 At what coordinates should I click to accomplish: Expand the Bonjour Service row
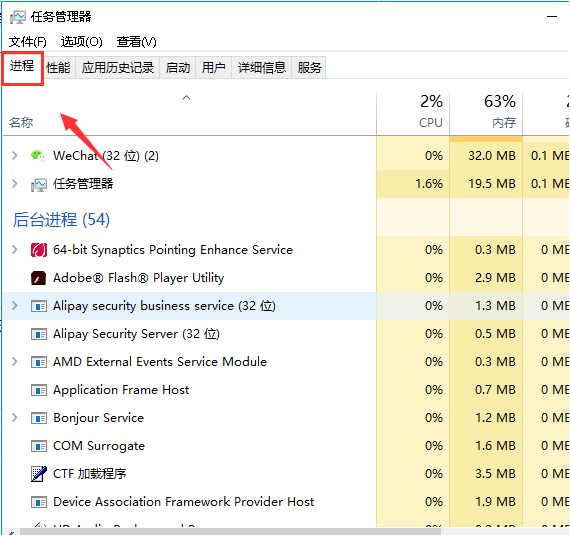click(x=15, y=418)
